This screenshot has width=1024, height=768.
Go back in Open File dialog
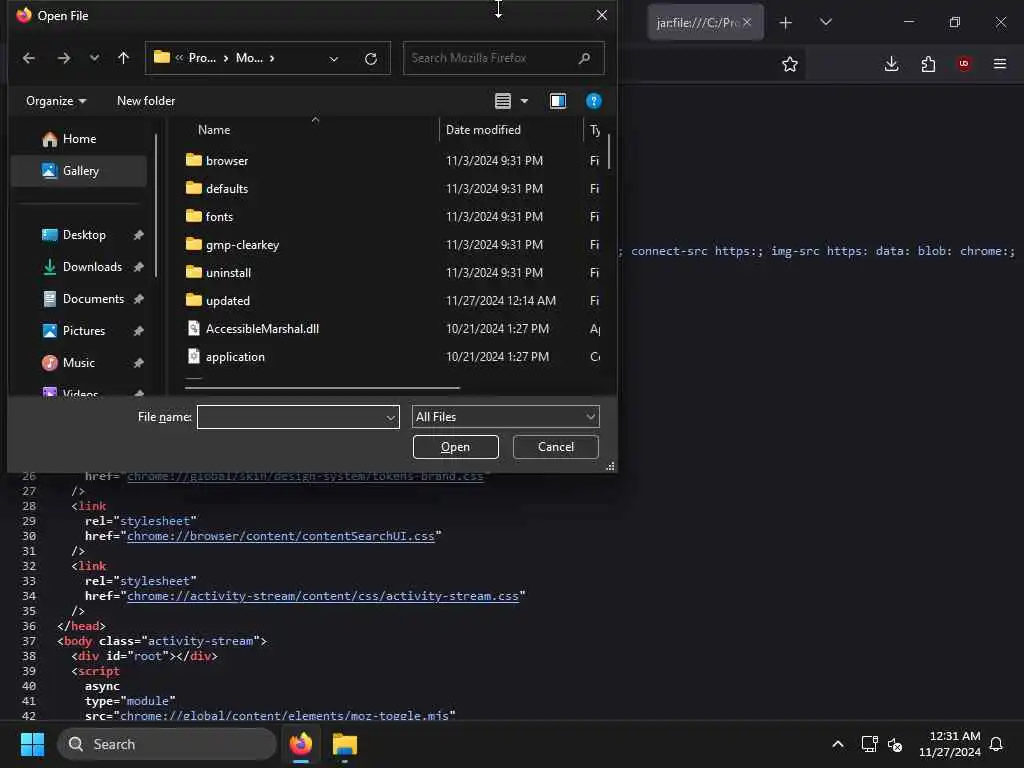(x=29, y=58)
